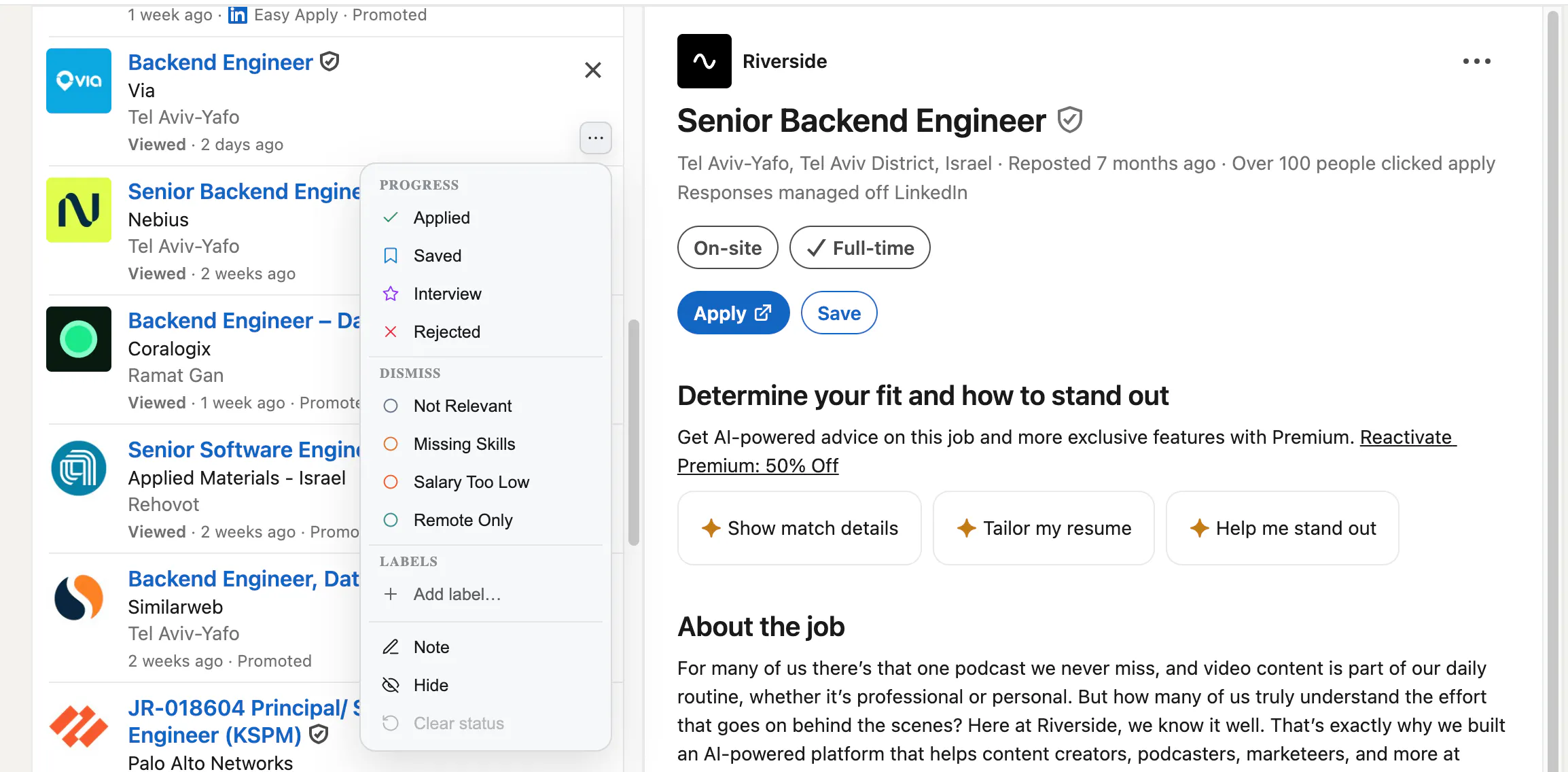1568x772 pixels.
Task: Click 'Ramat Gan' location text
Action: (x=176, y=375)
